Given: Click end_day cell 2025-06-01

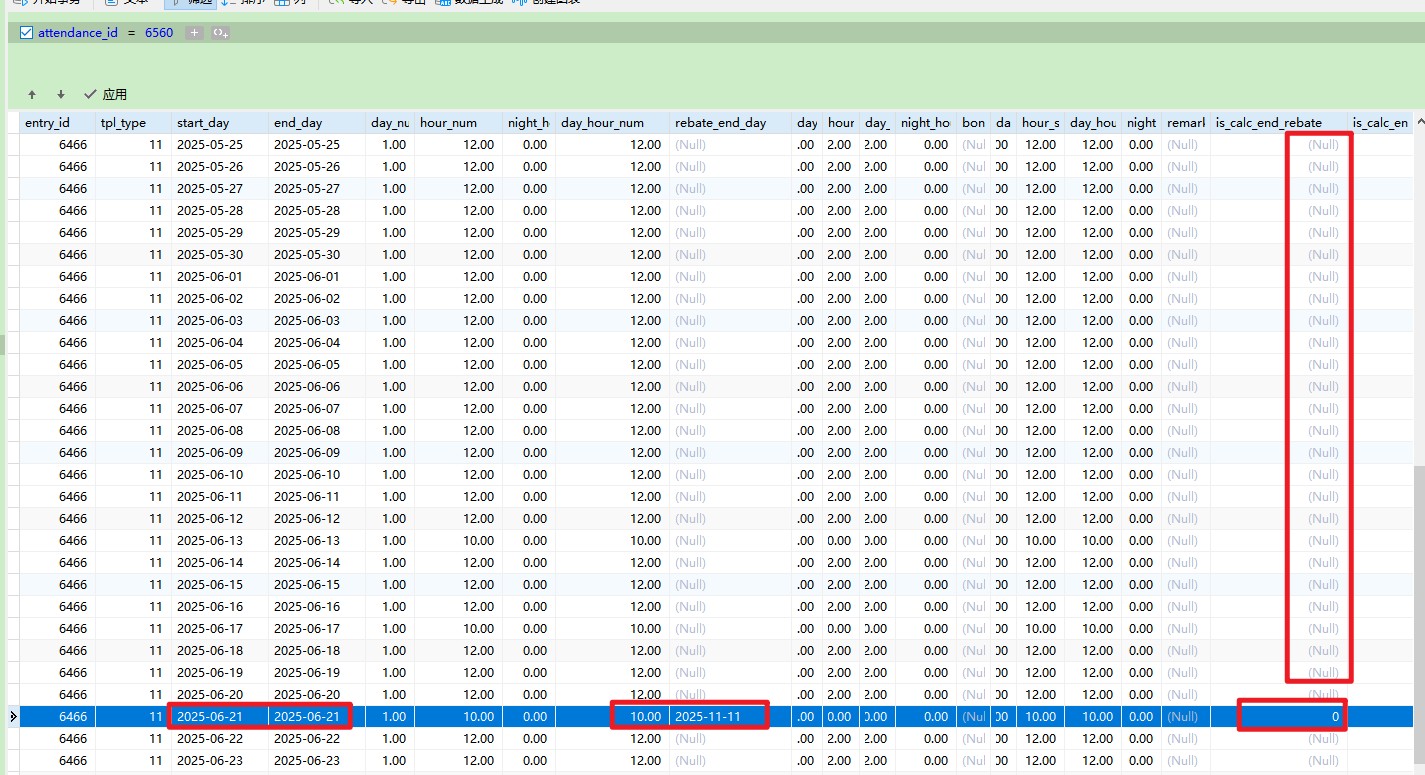Looking at the screenshot, I should tap(317, 276).
